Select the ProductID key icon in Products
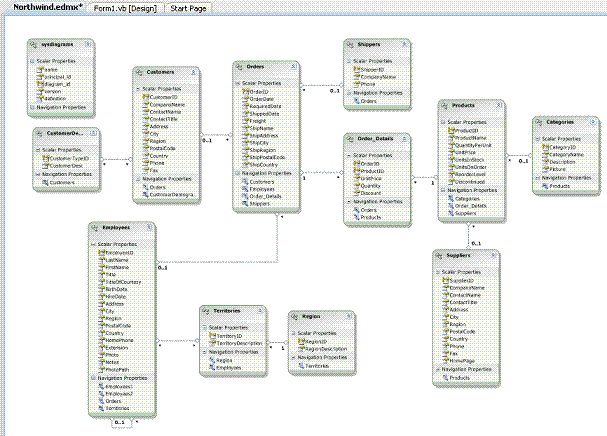 [x=451, y=130]
